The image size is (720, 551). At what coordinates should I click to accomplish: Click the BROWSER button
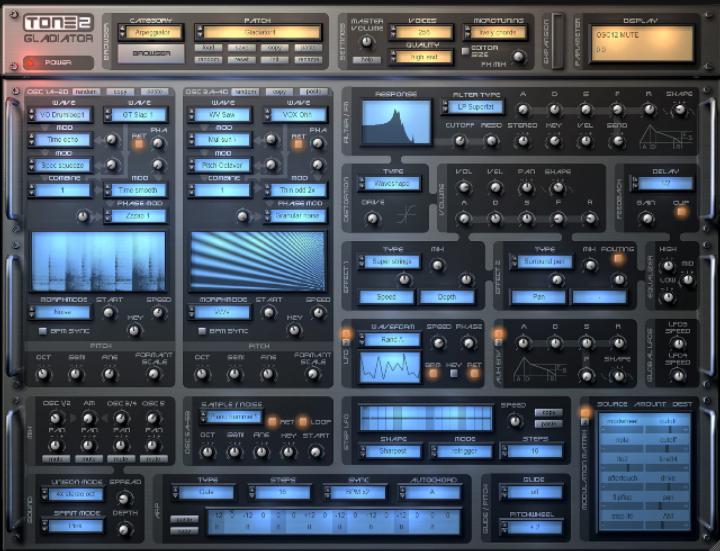coord(151,54)
